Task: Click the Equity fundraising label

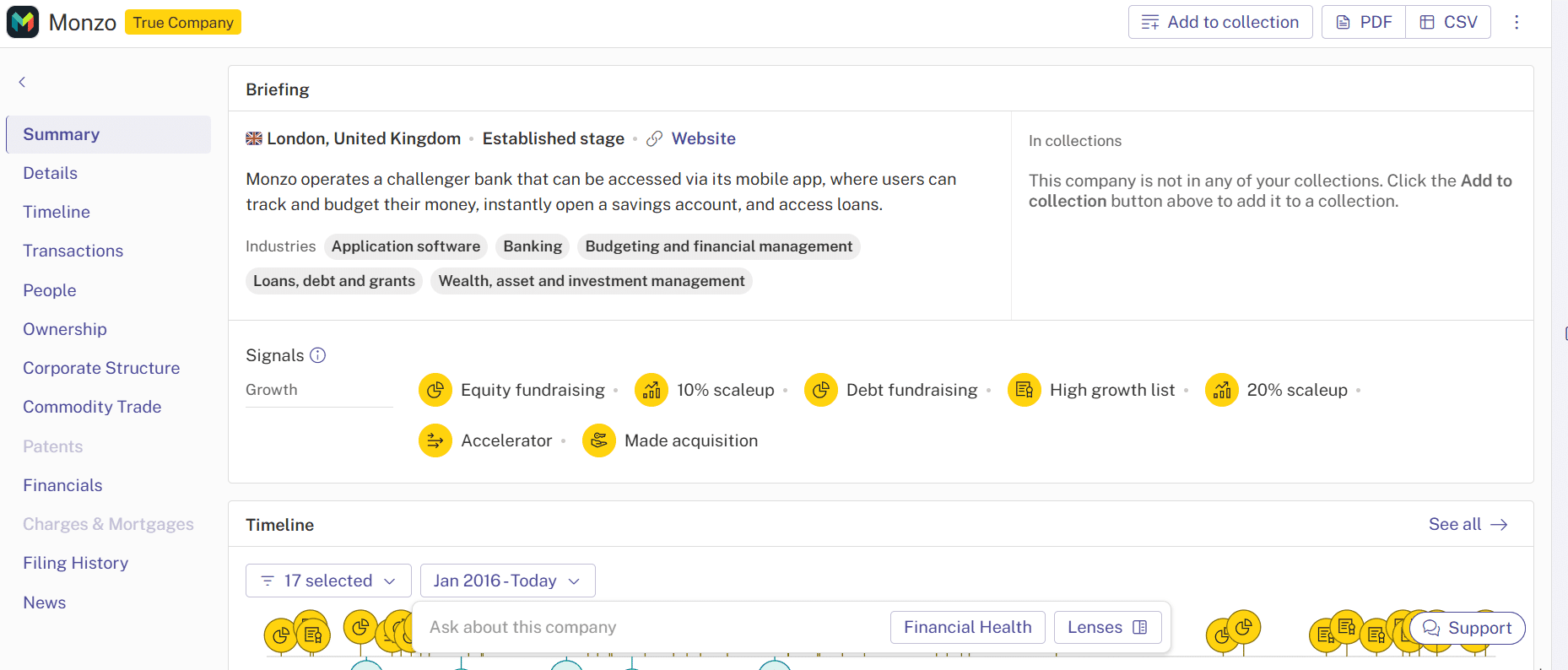Action: point(533,390)
